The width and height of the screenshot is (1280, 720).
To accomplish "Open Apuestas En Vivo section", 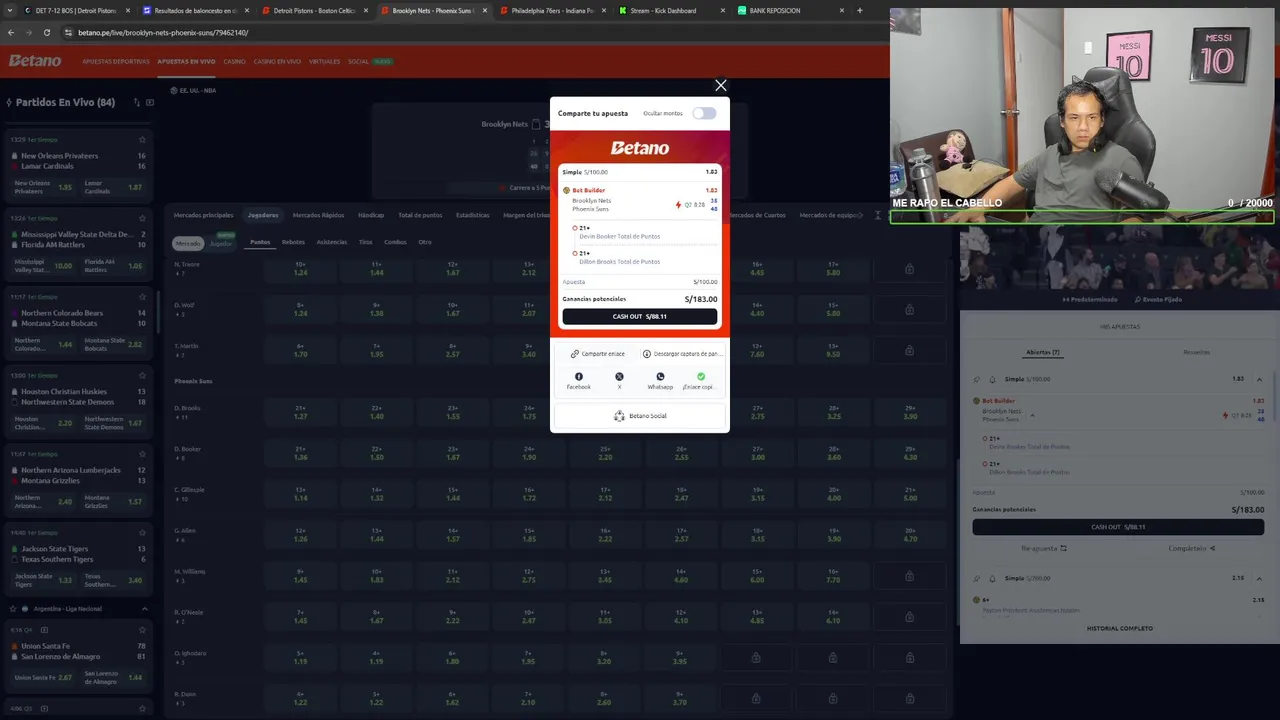I will coord(186,62).
